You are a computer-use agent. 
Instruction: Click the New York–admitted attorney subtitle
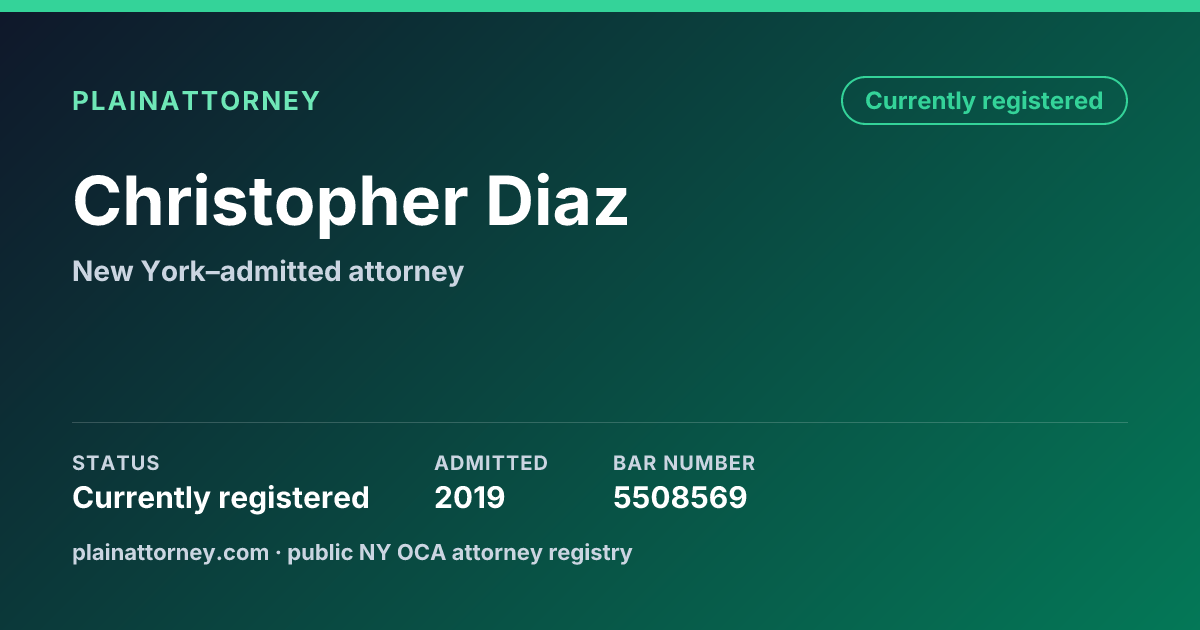point(268,271)
